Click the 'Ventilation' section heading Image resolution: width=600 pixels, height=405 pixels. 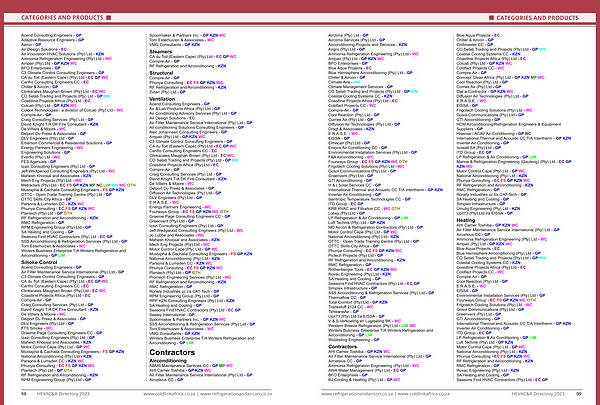click(x=162, y=99)
